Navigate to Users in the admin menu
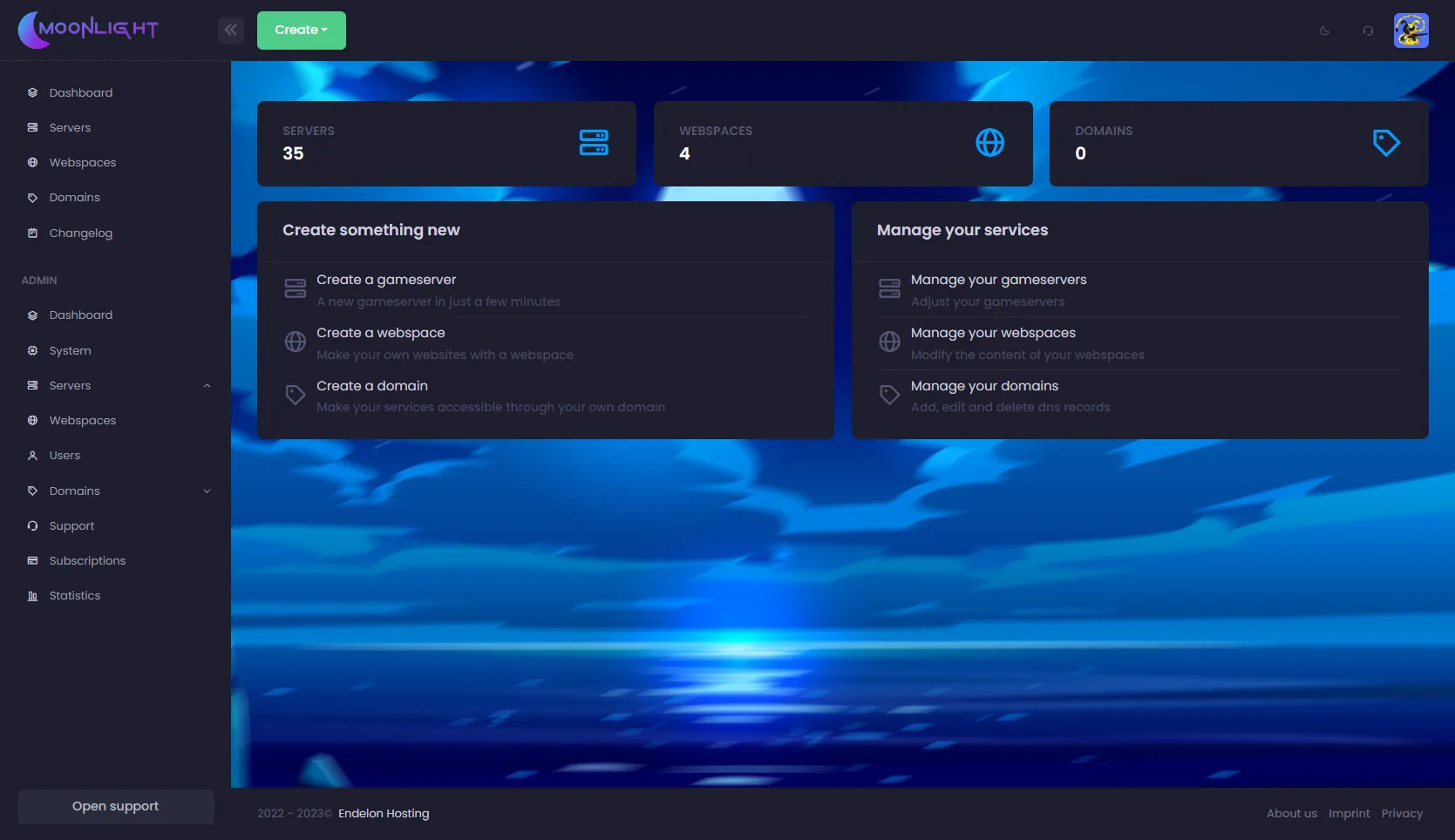Screen dimensions: 1455x840 65,455
